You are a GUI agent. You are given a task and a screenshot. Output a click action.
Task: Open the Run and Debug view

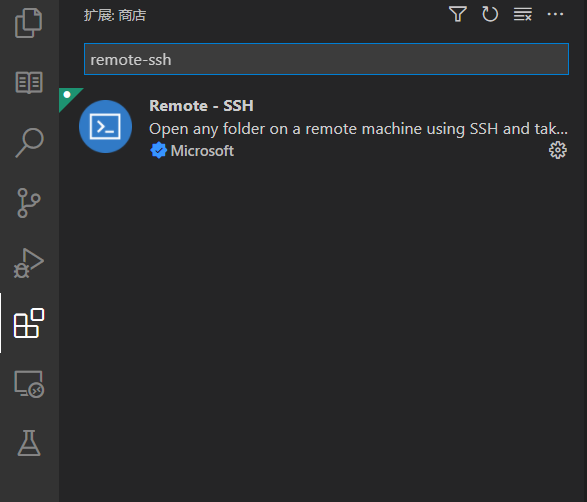pos(29,263)
